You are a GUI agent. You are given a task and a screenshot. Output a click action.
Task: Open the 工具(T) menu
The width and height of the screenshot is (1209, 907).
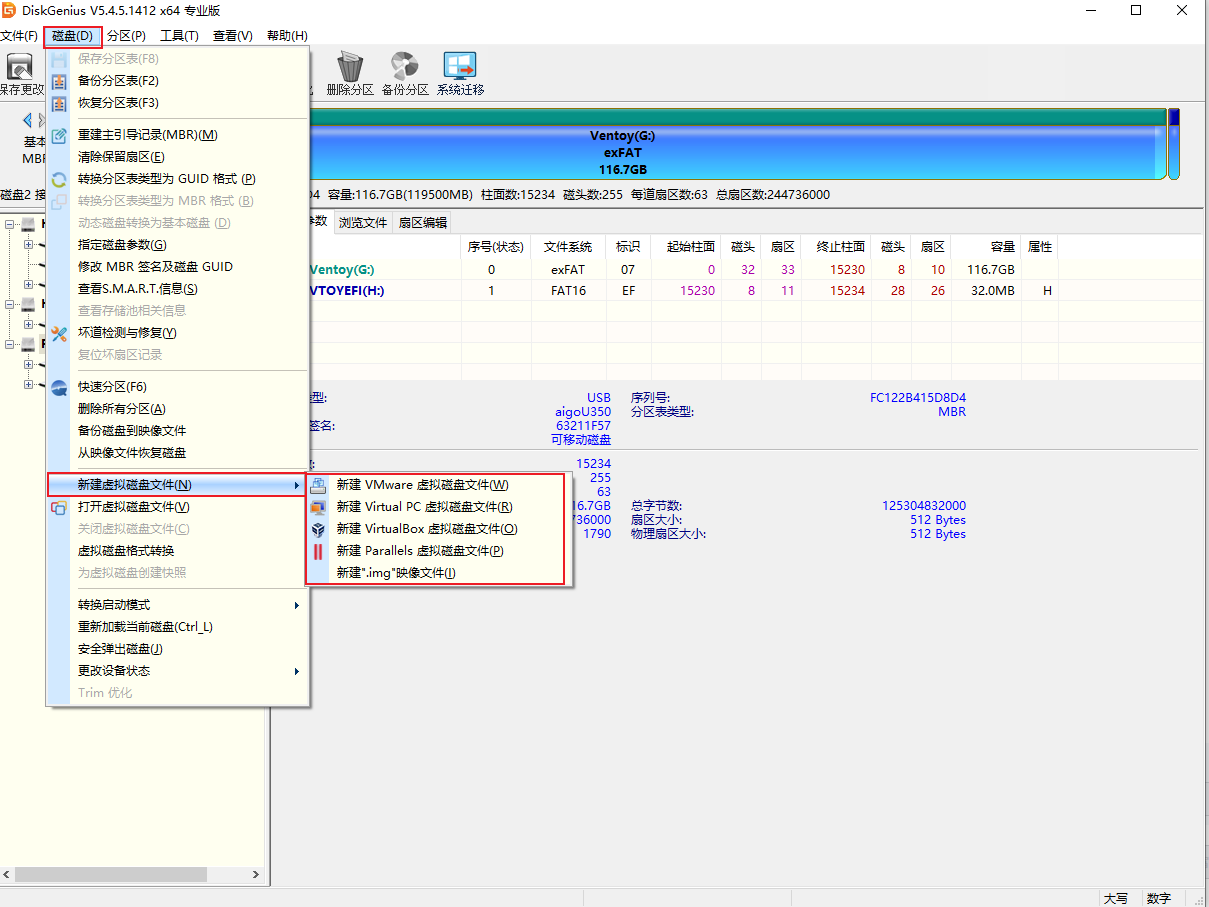pos(180,35)
